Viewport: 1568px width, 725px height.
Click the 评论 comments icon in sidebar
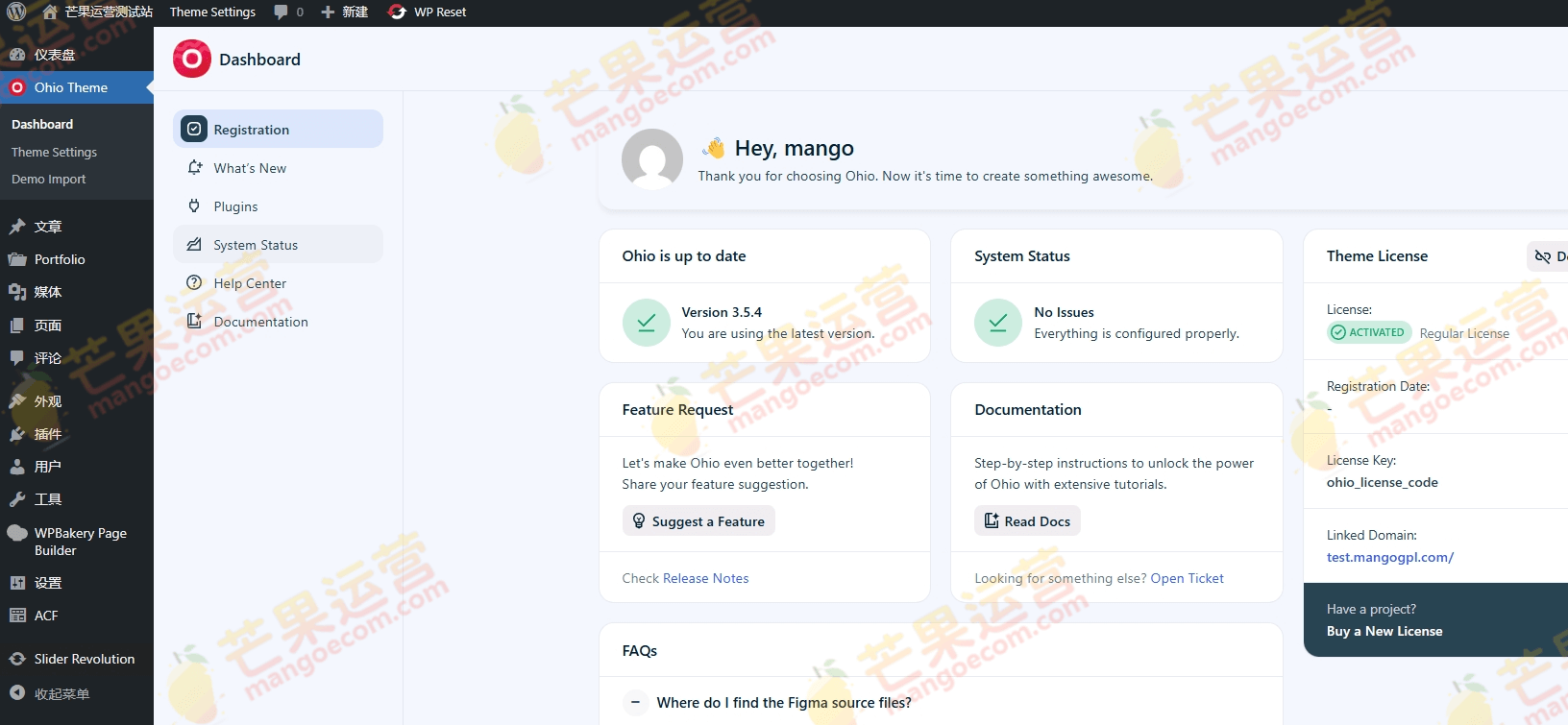pos(17,358)
